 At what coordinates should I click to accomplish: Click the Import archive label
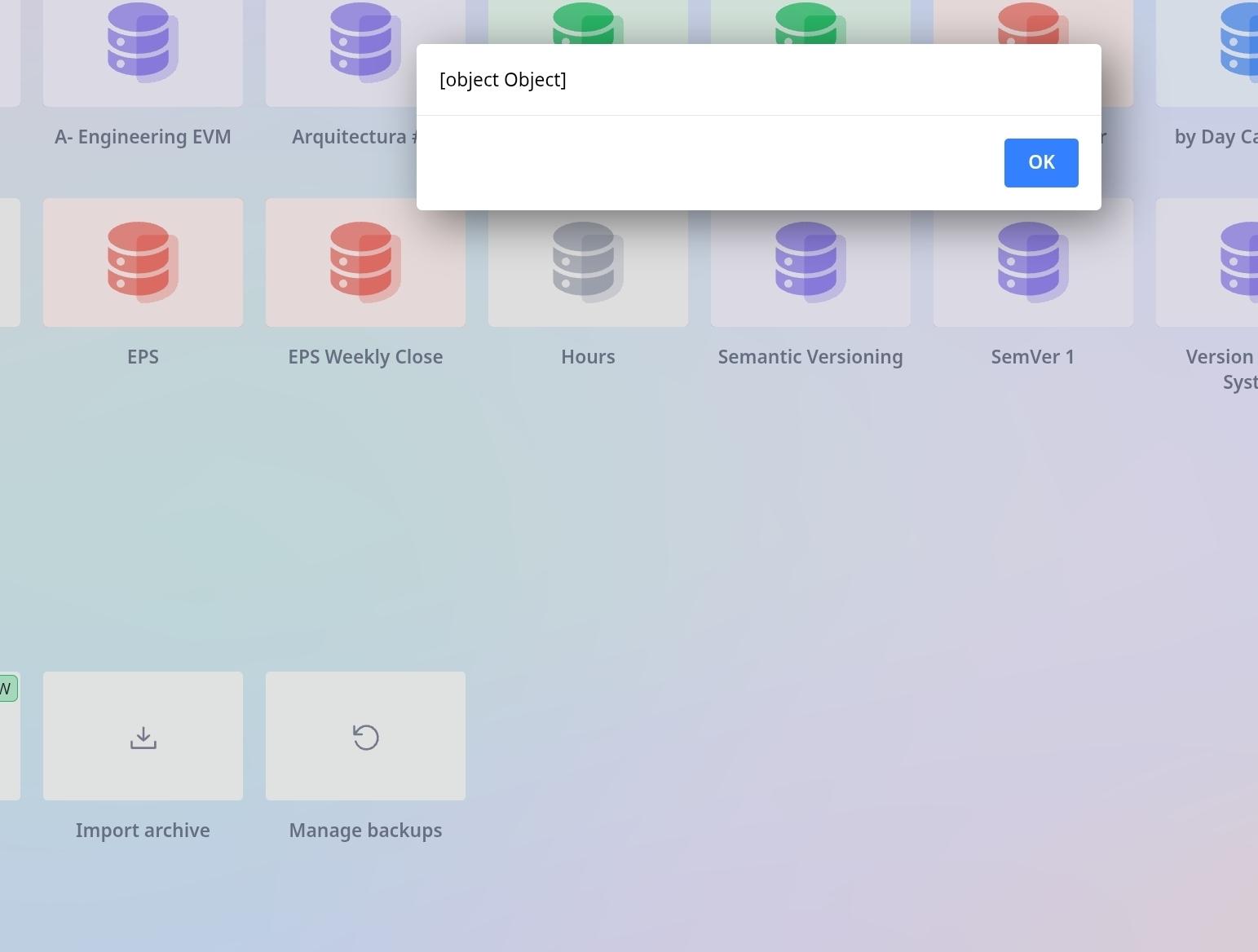tap(143, 831)
